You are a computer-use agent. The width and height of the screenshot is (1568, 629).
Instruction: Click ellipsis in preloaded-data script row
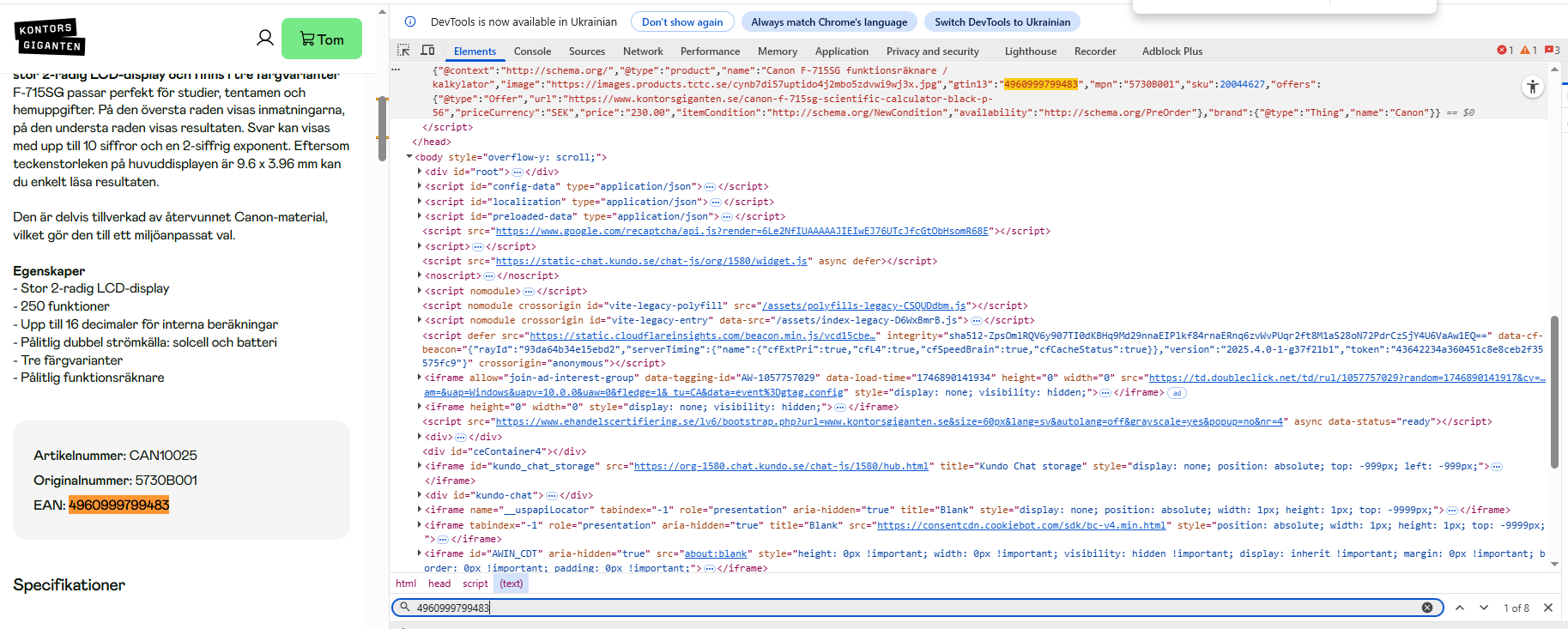(x=727, y=217)
